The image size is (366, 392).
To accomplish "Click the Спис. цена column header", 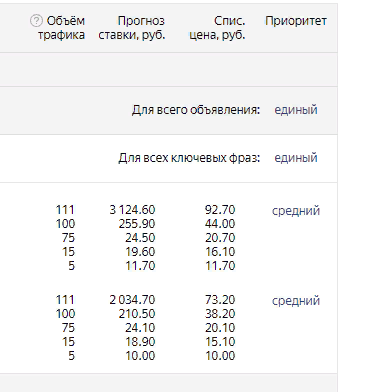I will pyautogui.click(x=217, y=28).
